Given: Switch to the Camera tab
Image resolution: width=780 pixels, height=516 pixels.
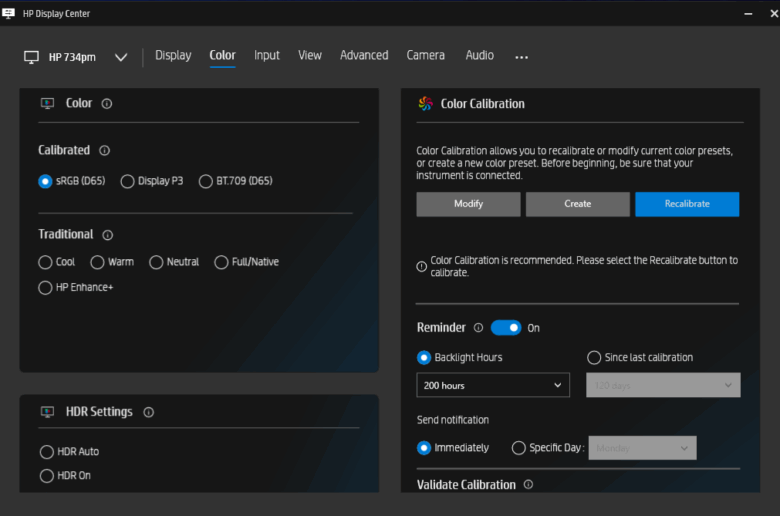Looking at the screenshot, I should coord(425,55).
